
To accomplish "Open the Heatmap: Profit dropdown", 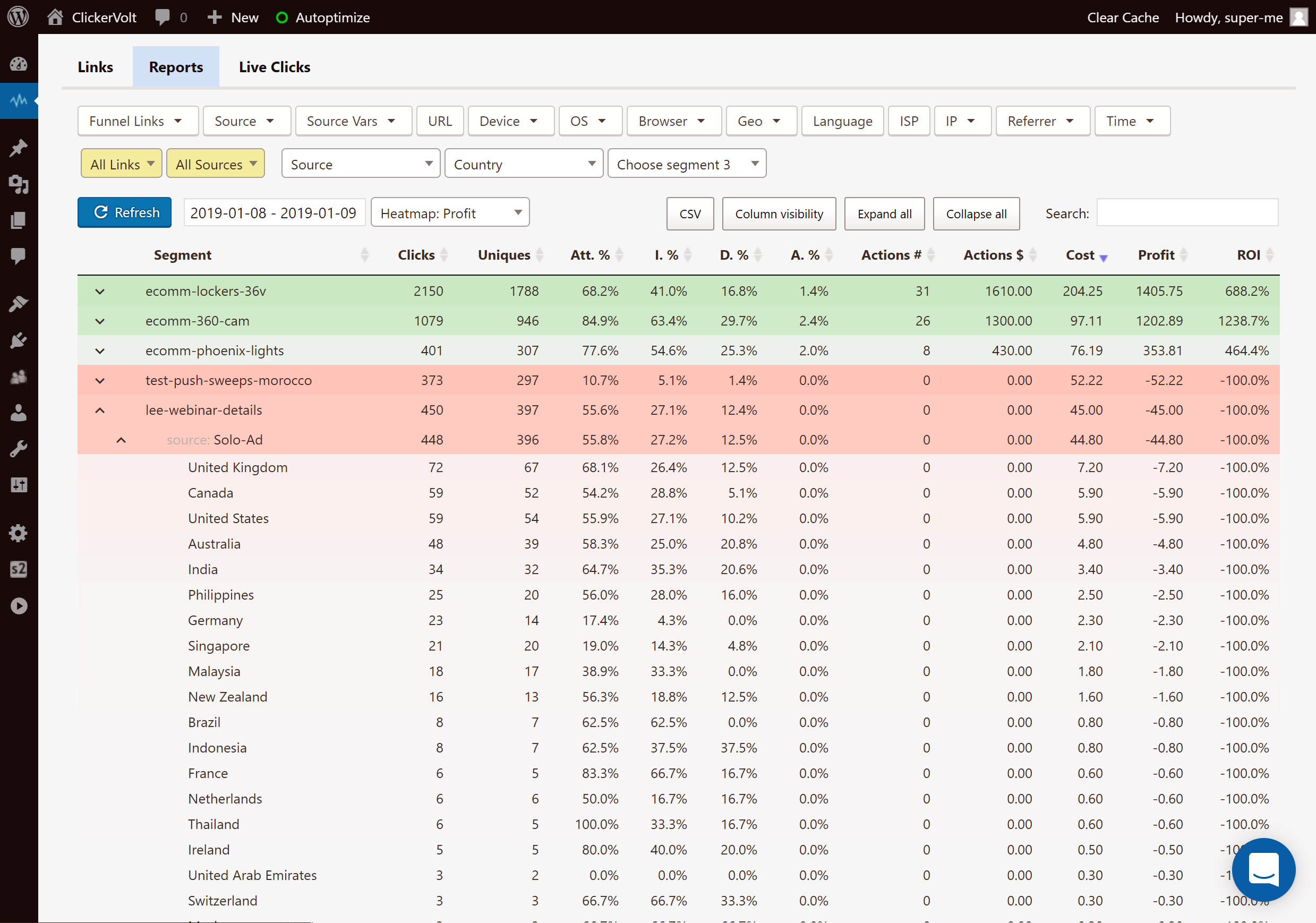I will [450, 212].
